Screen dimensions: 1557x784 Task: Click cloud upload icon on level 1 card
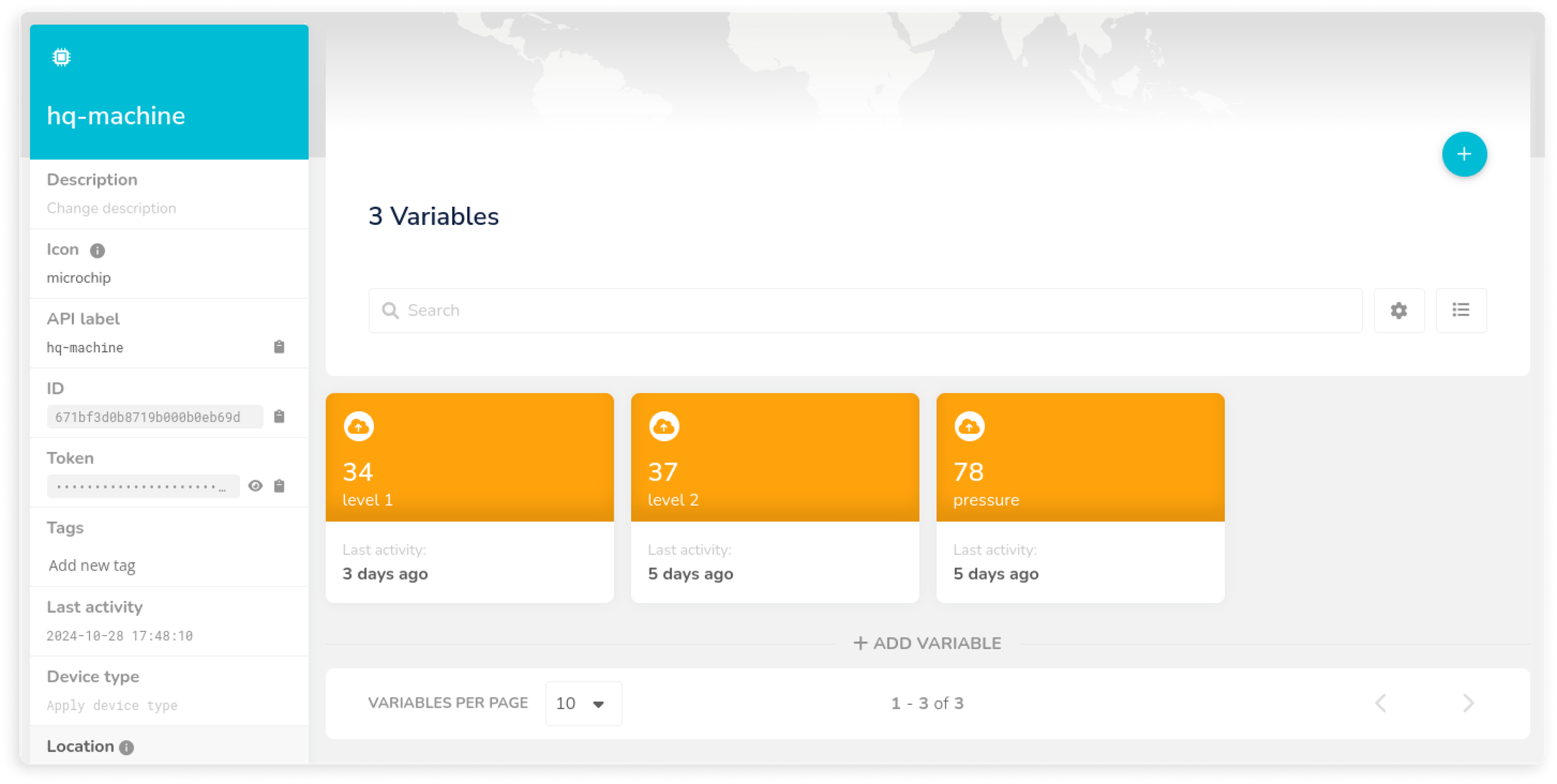358,427
